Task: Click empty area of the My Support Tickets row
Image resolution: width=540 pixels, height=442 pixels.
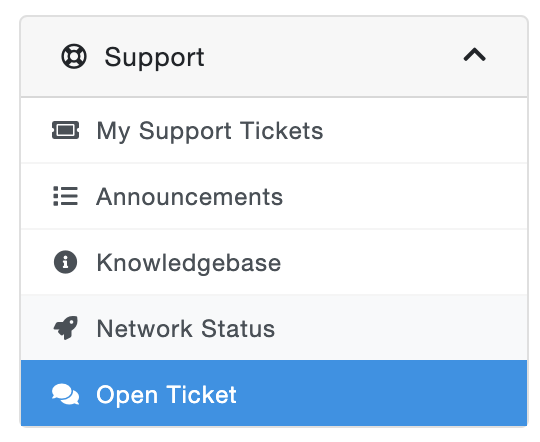Action: point(424,130)
